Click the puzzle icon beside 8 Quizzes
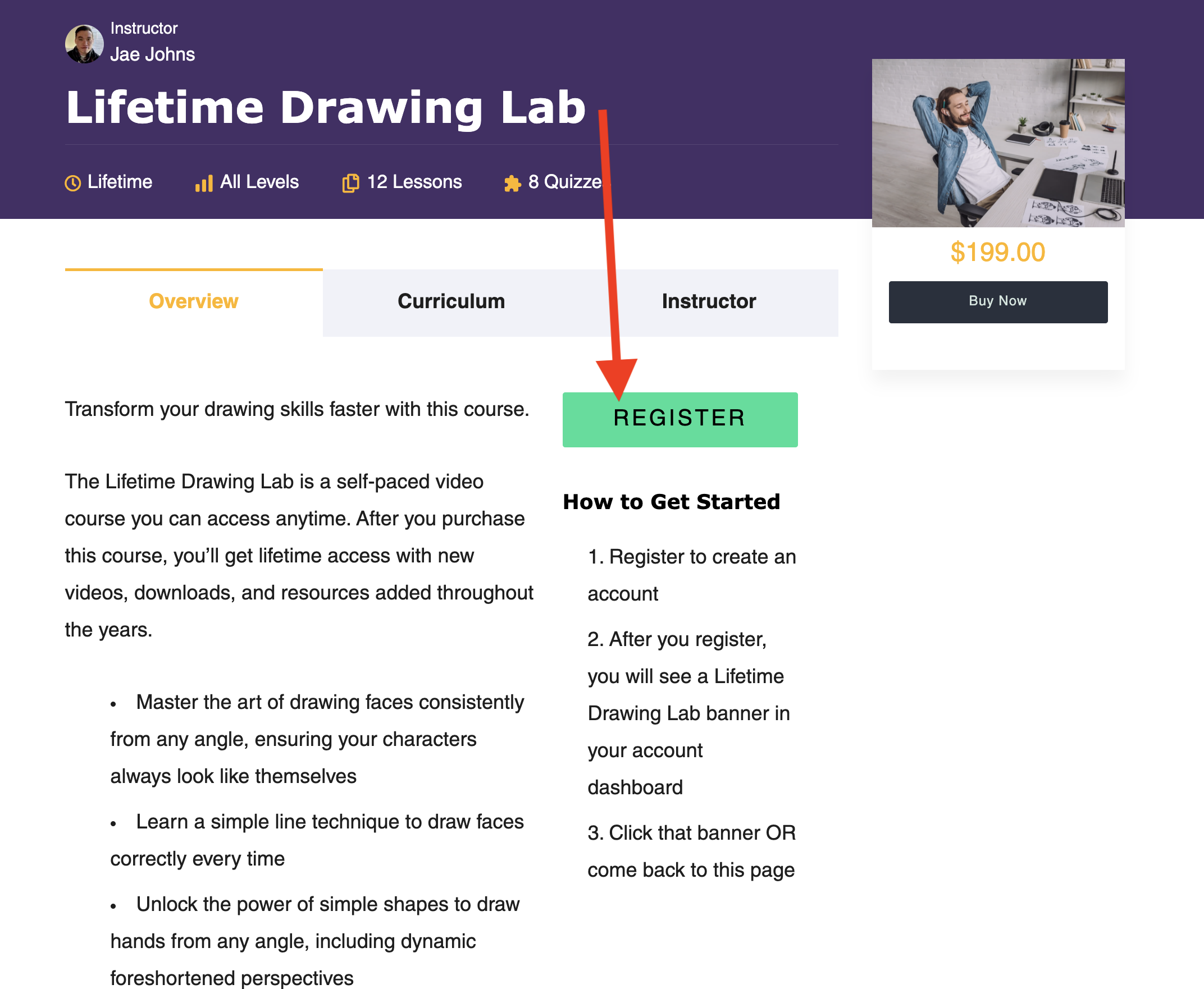Screen dimensions: 1204x989 point(512,182)
